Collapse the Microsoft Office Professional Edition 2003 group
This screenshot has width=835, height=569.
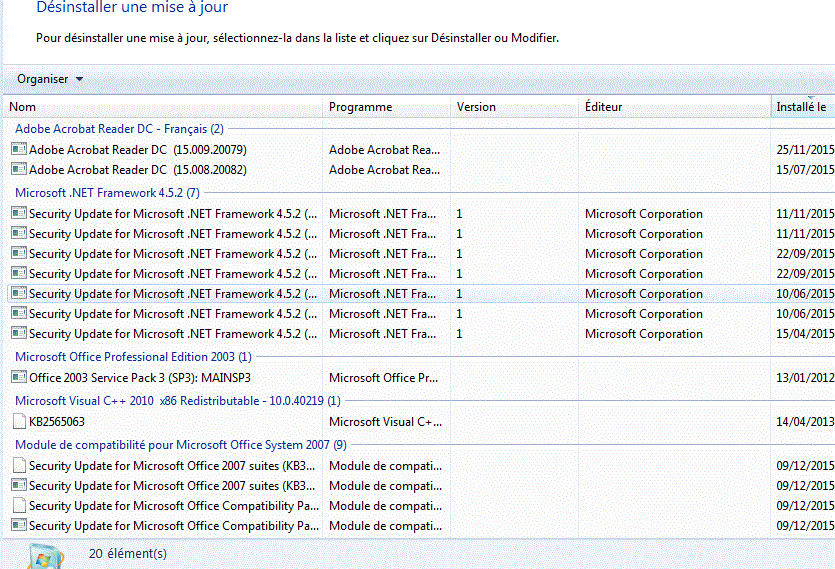133,356
